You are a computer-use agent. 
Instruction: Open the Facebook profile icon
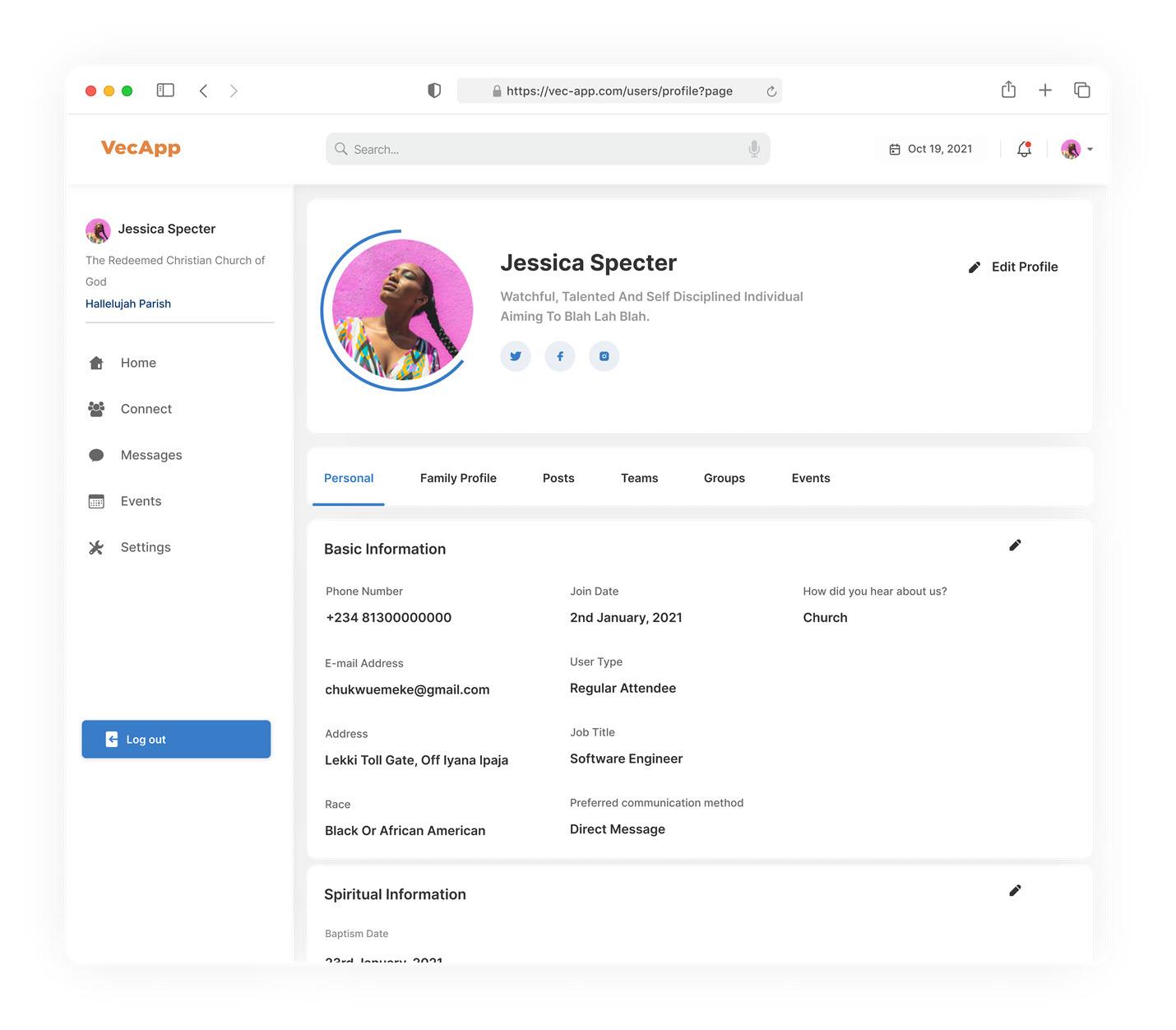click(x=560, y=356)
